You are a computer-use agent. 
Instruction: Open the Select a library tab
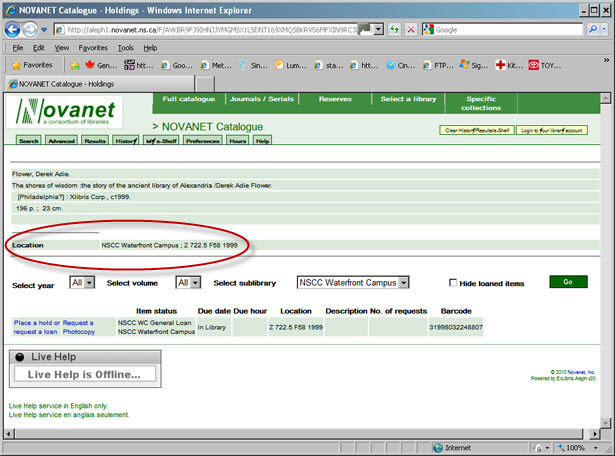pos(407,99)
